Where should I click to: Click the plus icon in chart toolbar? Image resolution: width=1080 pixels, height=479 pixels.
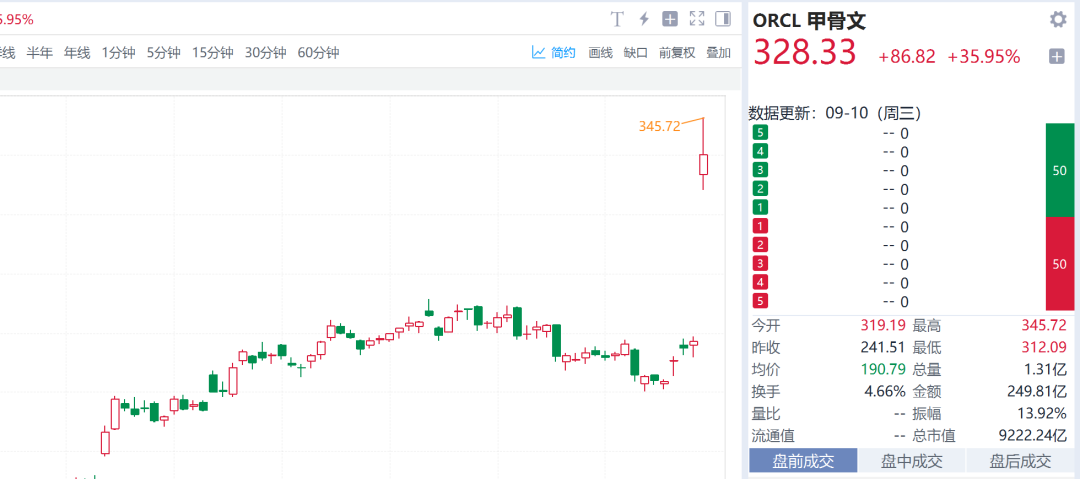click(670, 19)
